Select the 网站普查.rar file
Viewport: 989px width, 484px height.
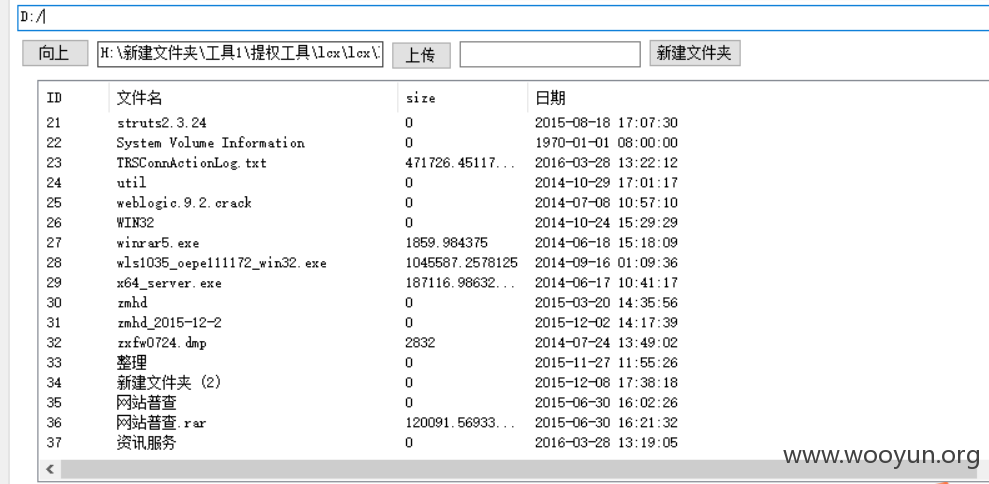[161, 423]
